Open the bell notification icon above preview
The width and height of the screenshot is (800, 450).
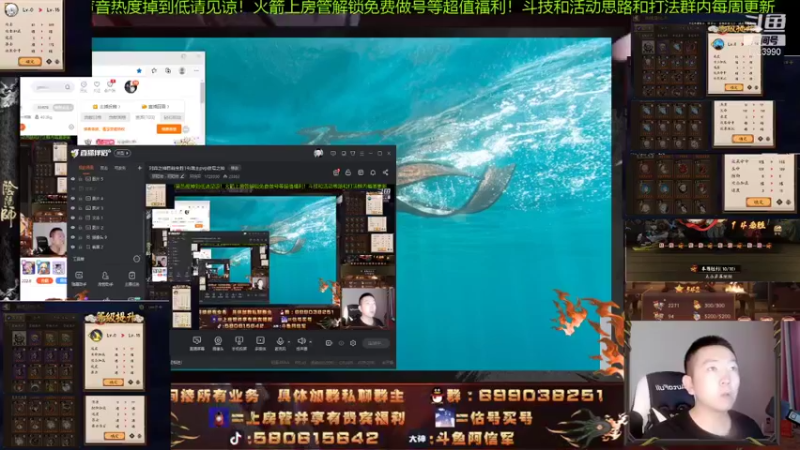[x=373, y=172]
